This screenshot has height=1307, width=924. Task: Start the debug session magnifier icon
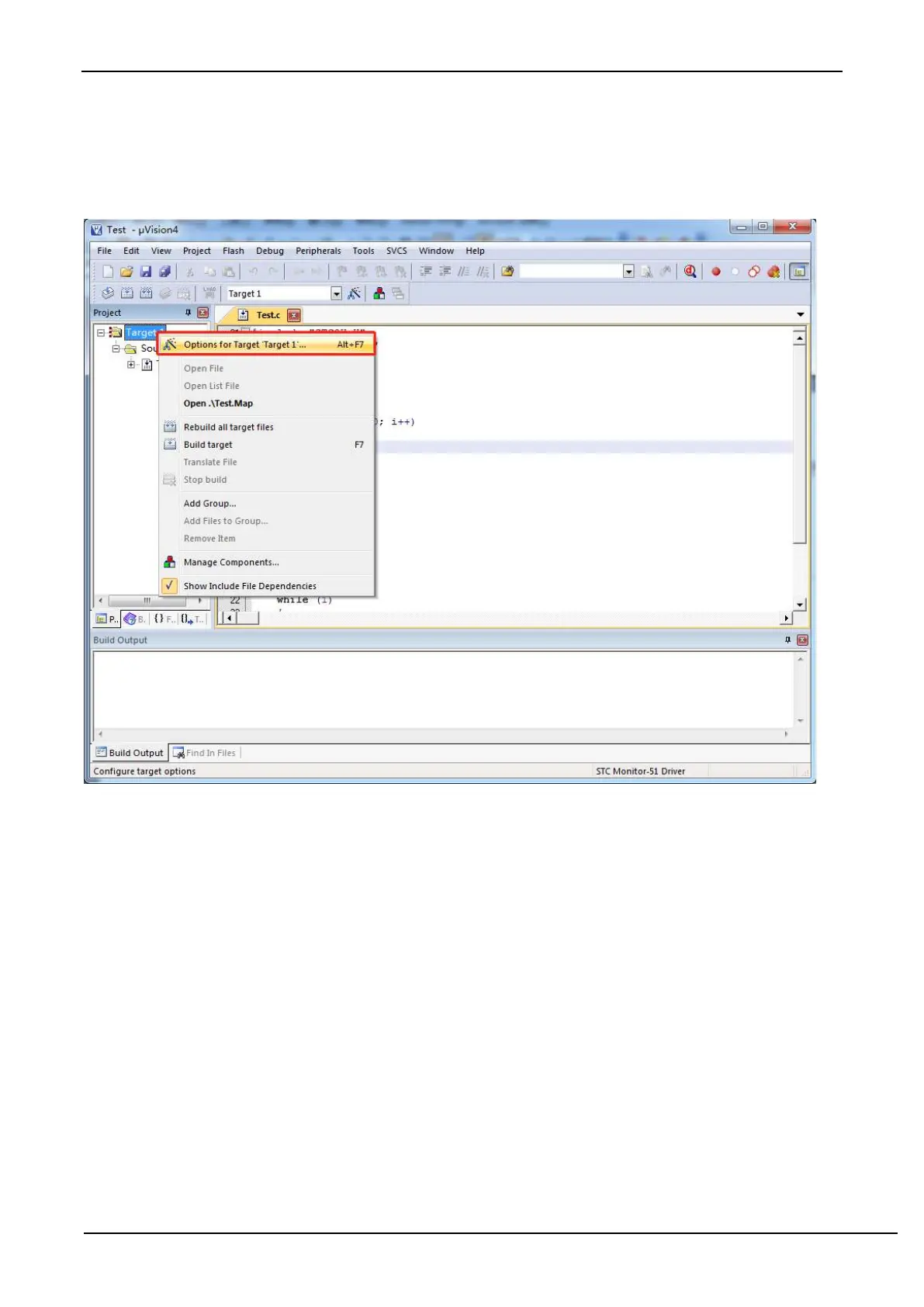[x=690, y=272]
